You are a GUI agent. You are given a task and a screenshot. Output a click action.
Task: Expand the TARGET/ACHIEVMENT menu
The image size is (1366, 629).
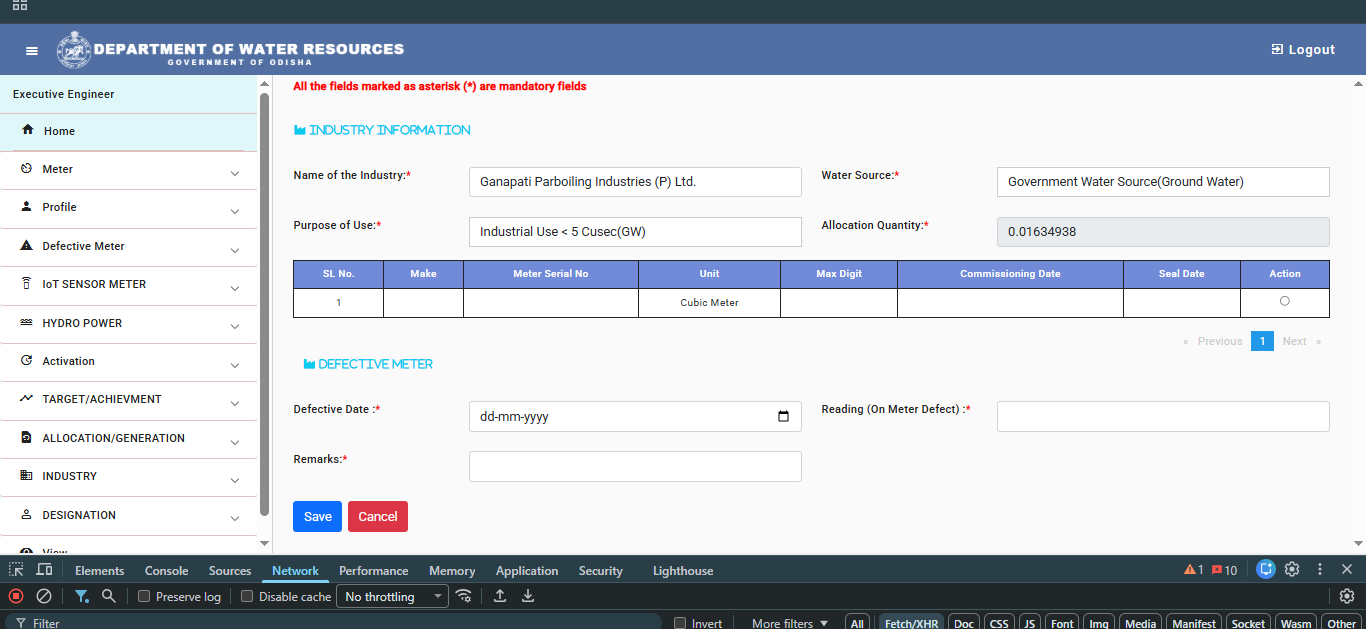129,400
